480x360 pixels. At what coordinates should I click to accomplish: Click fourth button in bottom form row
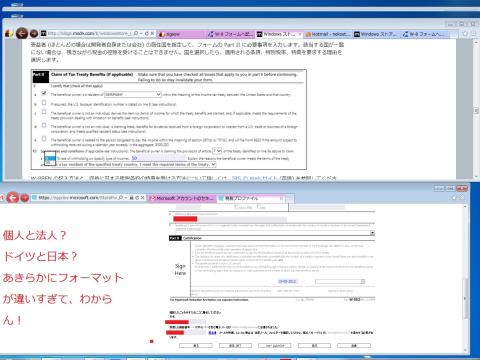click(314, 346)
